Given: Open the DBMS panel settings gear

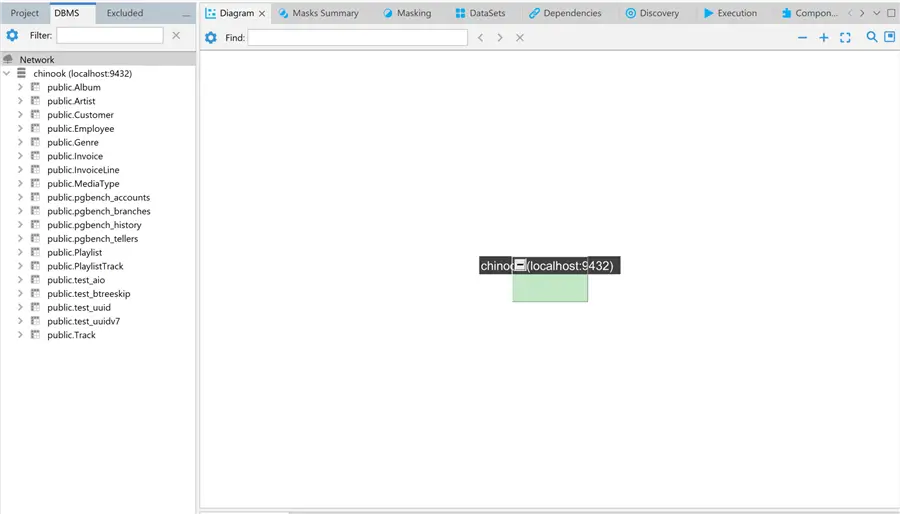Looking at the screenshot, I should point(12,36).
